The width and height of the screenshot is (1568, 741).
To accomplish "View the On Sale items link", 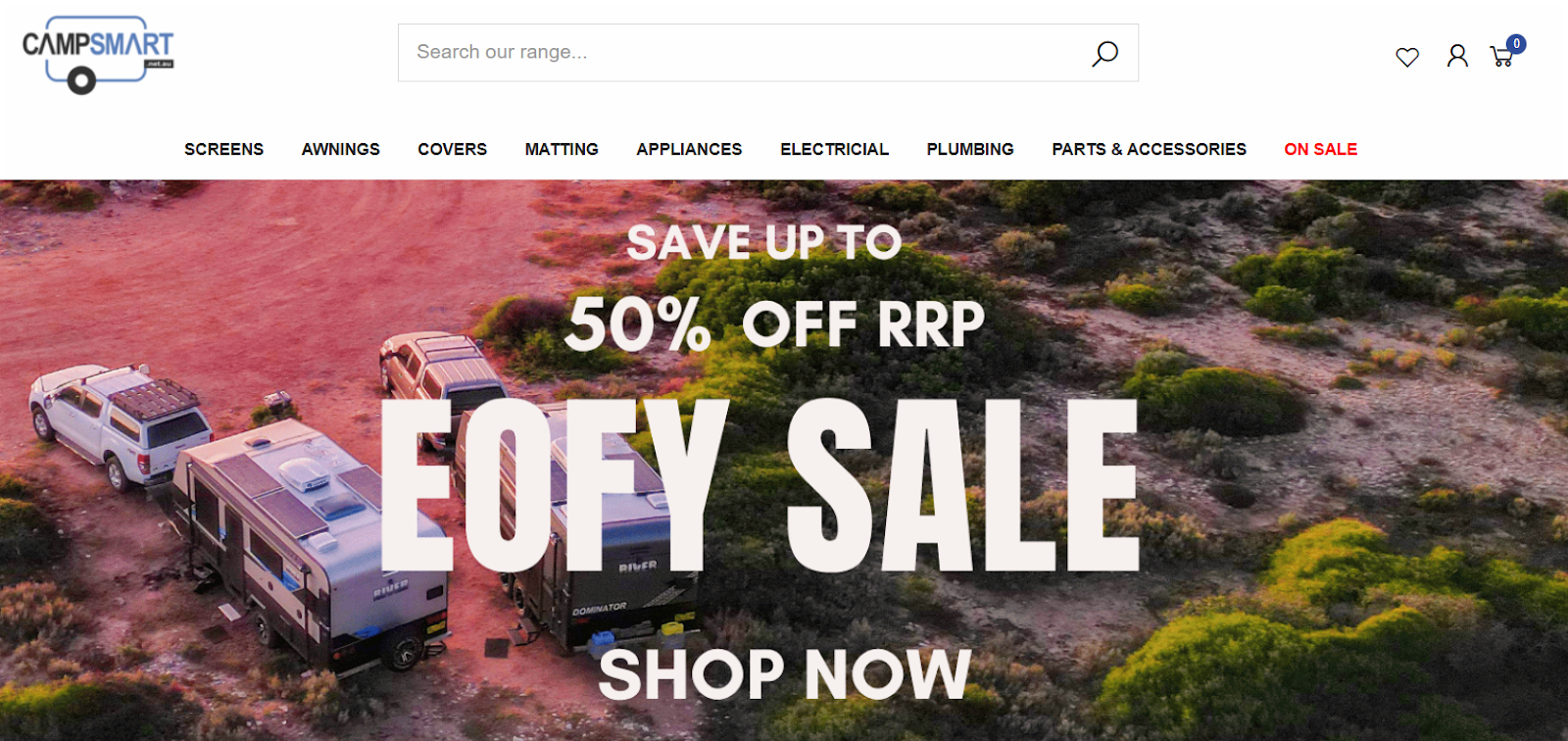I will coord(1320,149).
